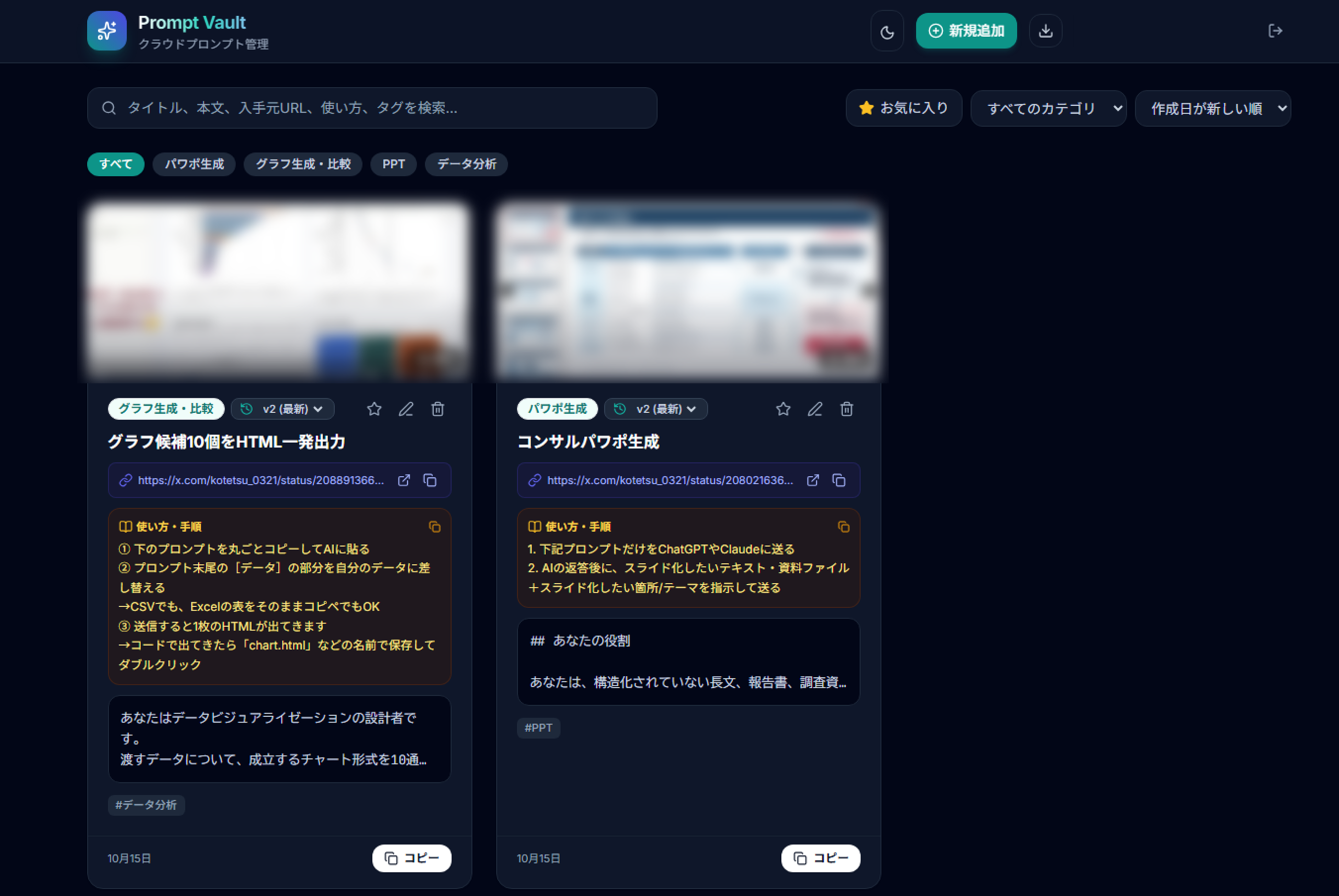Click prompt text box with ## あなたの役割
Screen dimensions: 1339x896
click(x=688, y=662)
